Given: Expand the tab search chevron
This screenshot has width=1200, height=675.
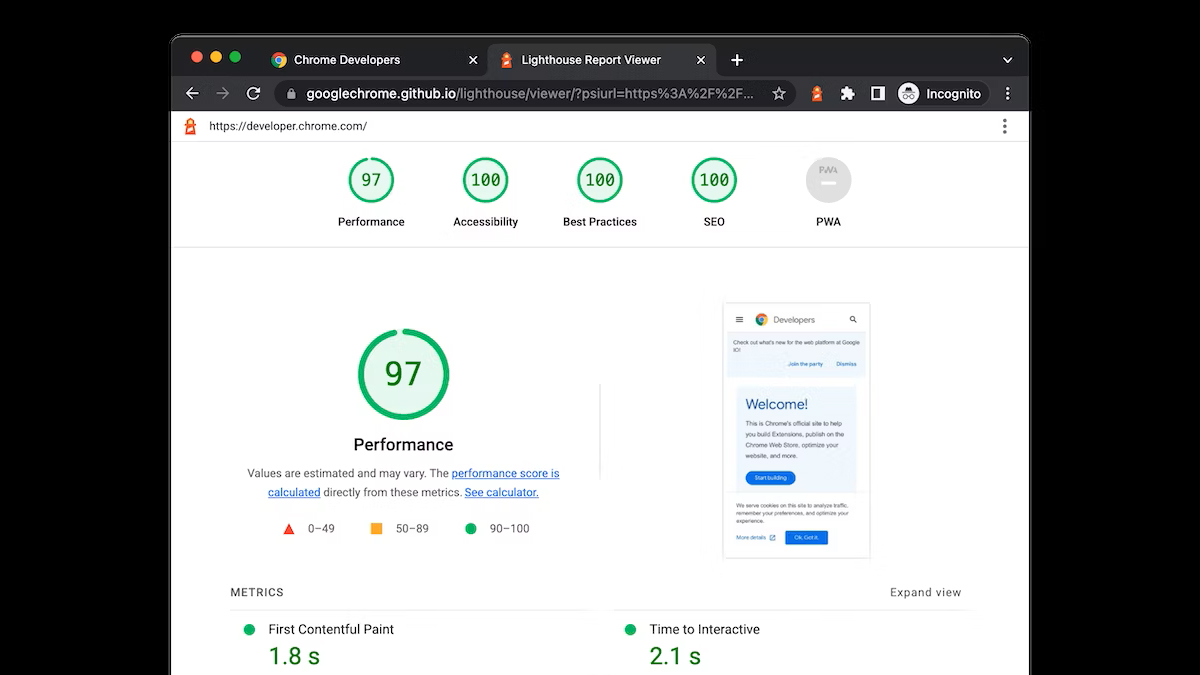Looking at the screenshot, I should pos(1007,60).
